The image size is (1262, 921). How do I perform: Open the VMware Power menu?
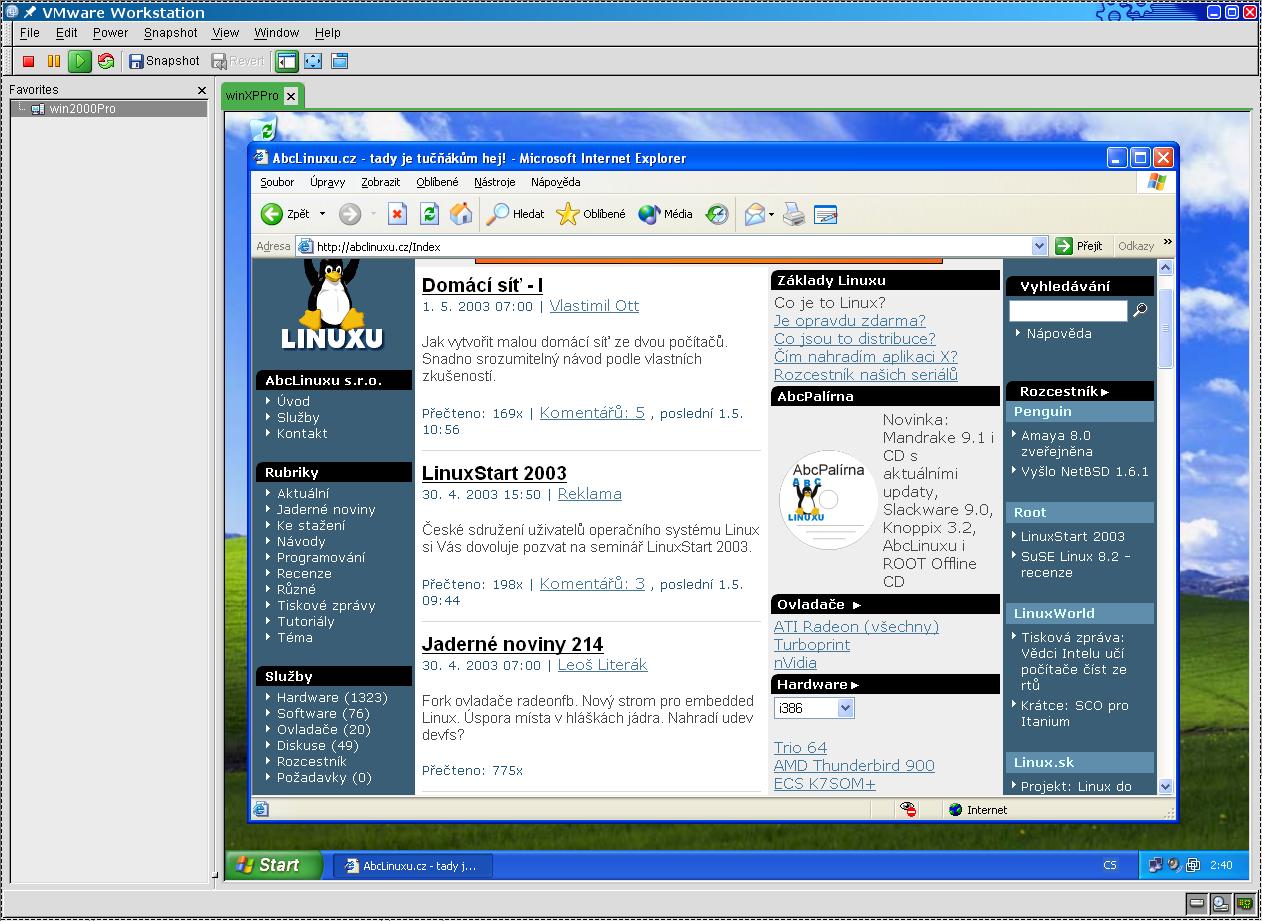click(111, 33)
